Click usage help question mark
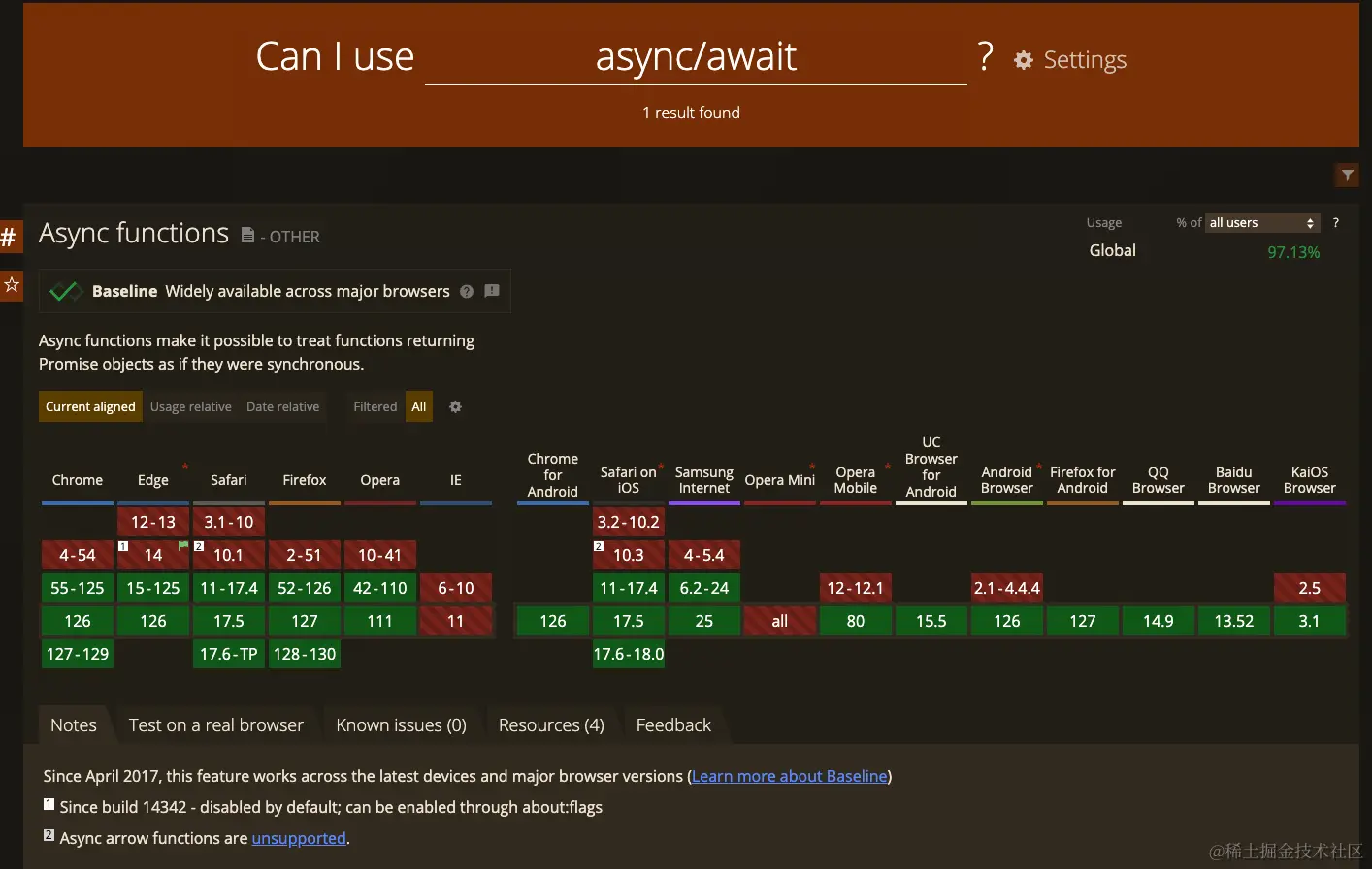1372x869 pixels. pos(1336,223)
